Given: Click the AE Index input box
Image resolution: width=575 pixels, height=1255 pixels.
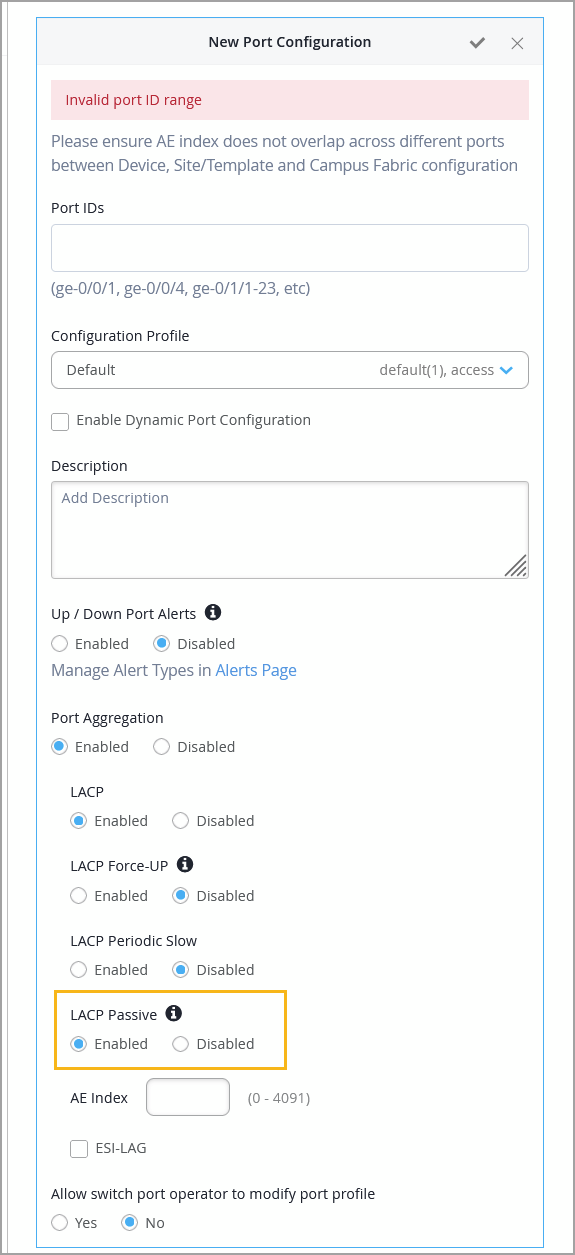Looking at the screenshot, I should coord(188,1097).
